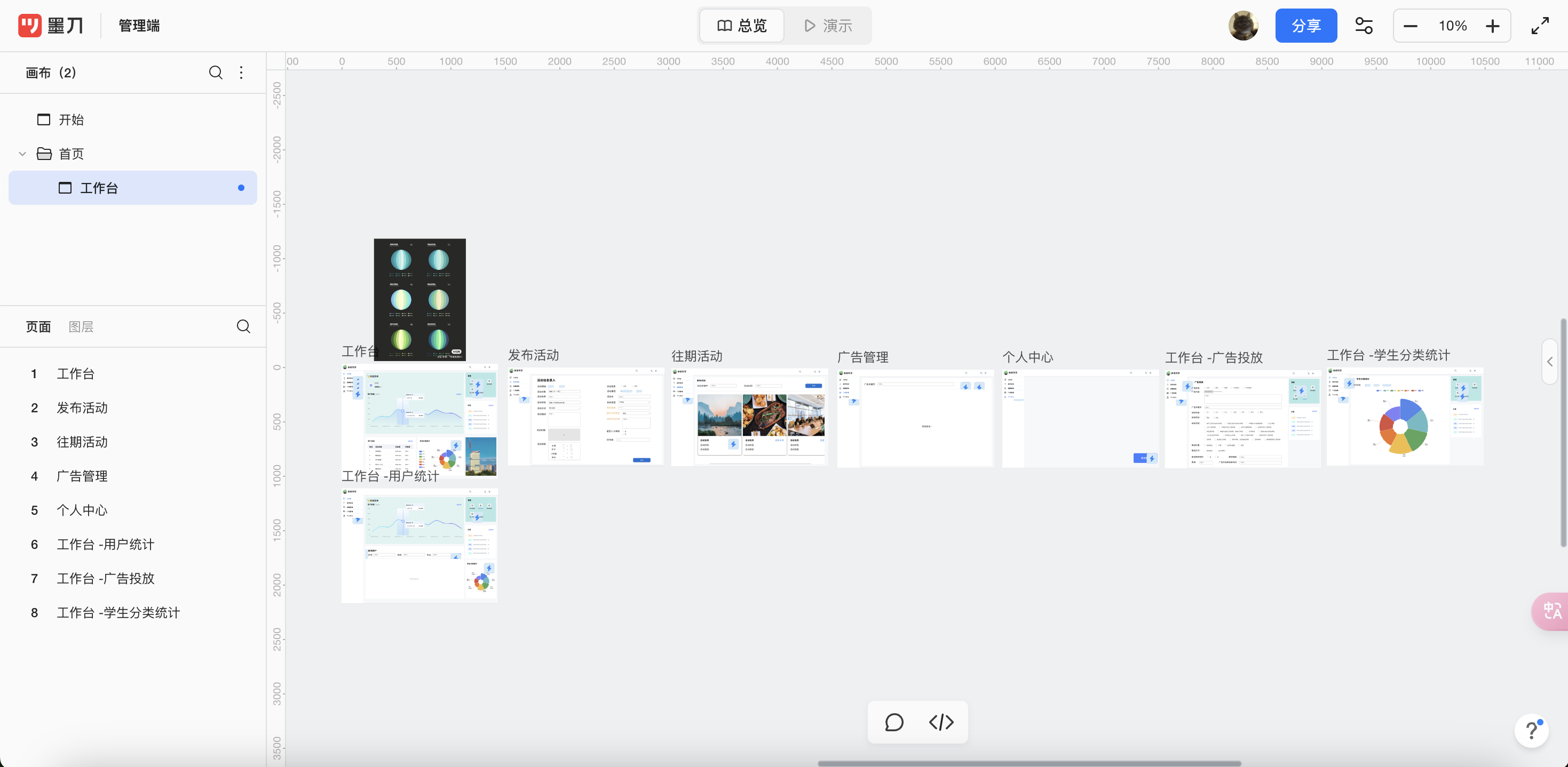Open the display settings sliders icon
Screen dimensions: 1568x767
tap(1364, 26)
